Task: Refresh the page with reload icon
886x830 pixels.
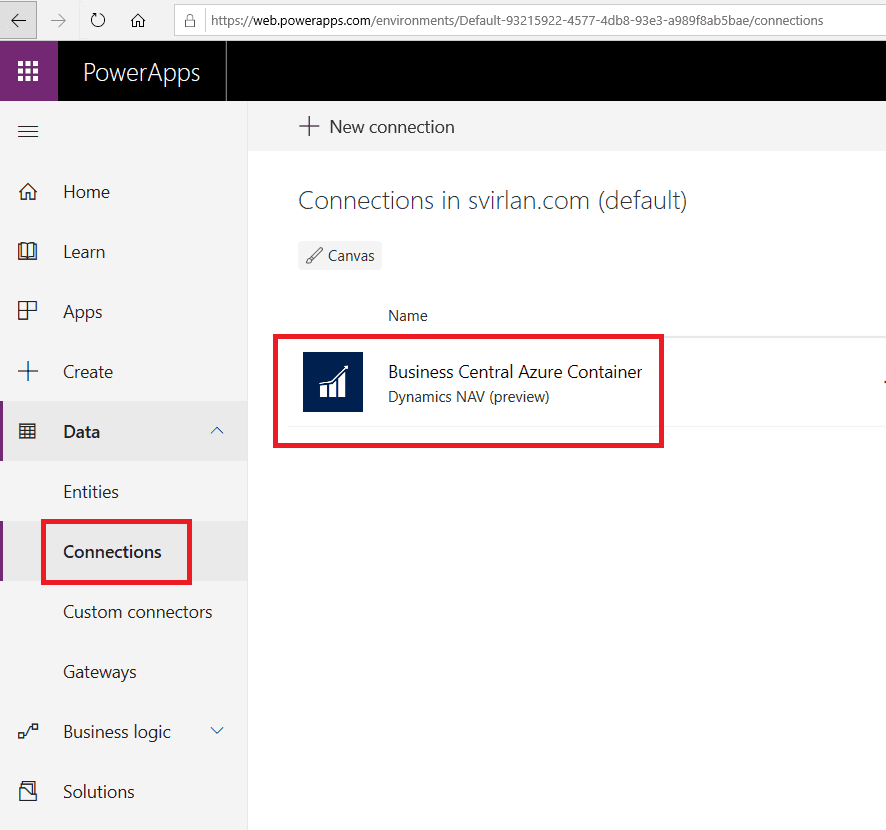Action: [98, 21]
